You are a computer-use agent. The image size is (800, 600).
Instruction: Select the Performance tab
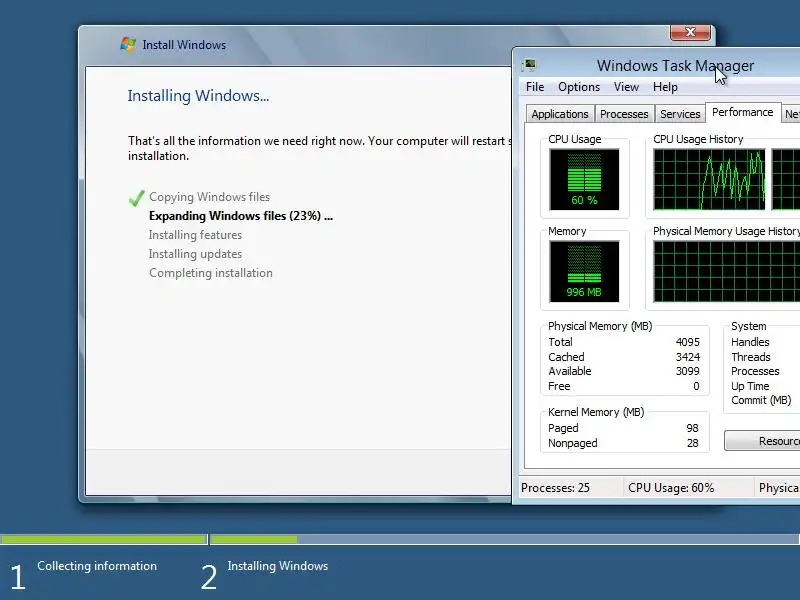[x=742, y=112]
